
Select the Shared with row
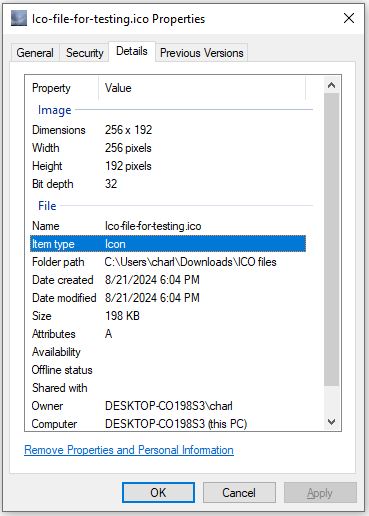(x=168, y=388)
